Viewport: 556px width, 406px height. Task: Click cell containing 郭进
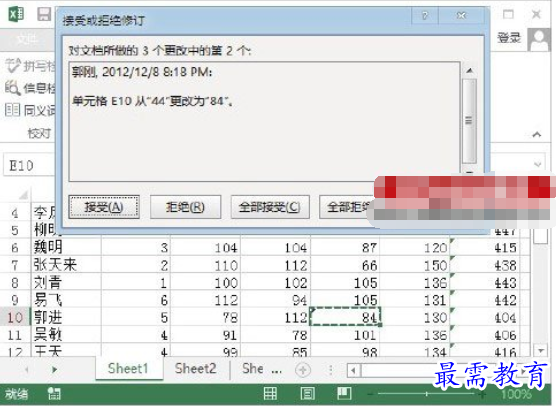tap(66, 317)
